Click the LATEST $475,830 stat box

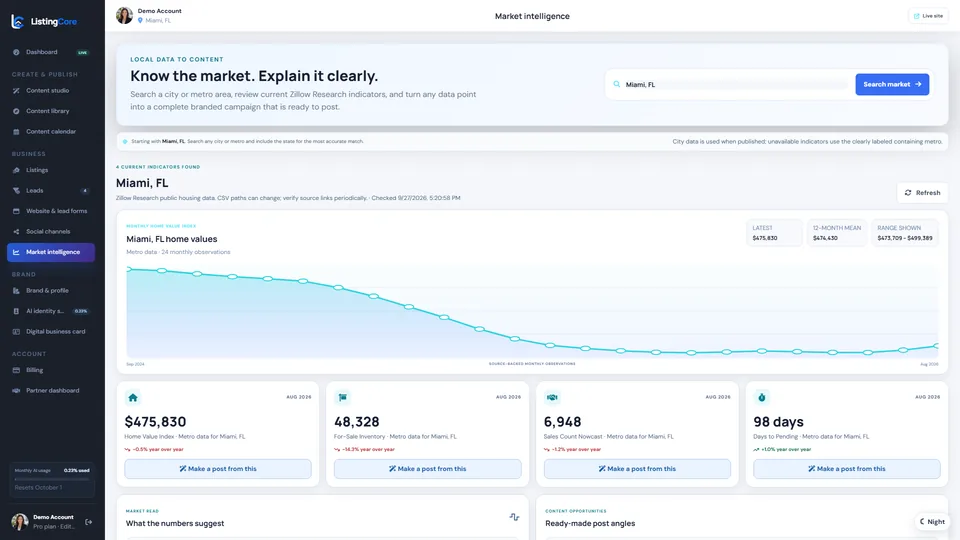click(x=774, y=233)
